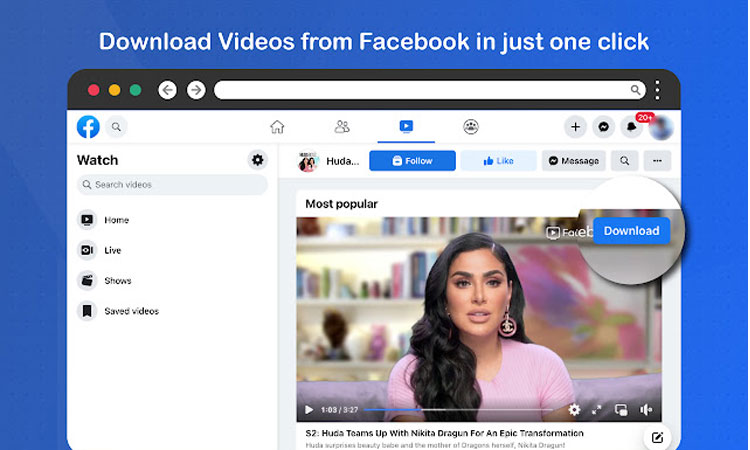This screenshot has height=450, width=750.
Task: Open the Friends icon in top navigation
Action: [342, 127]
